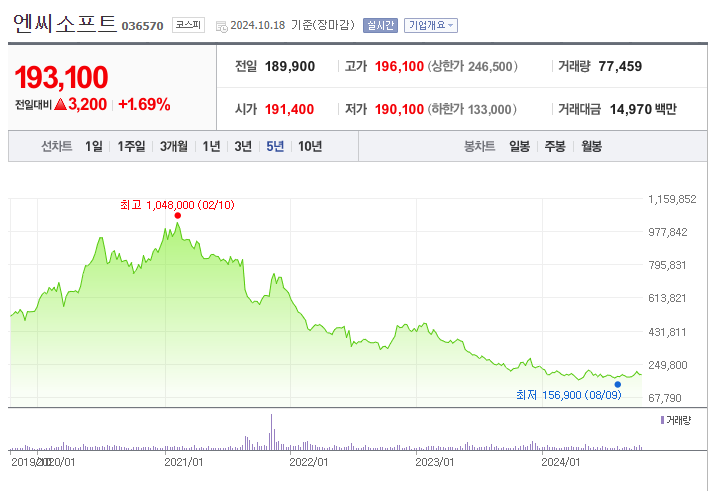
Task: Click the purple 거래량 legend marker
Action: coord(662,421)
